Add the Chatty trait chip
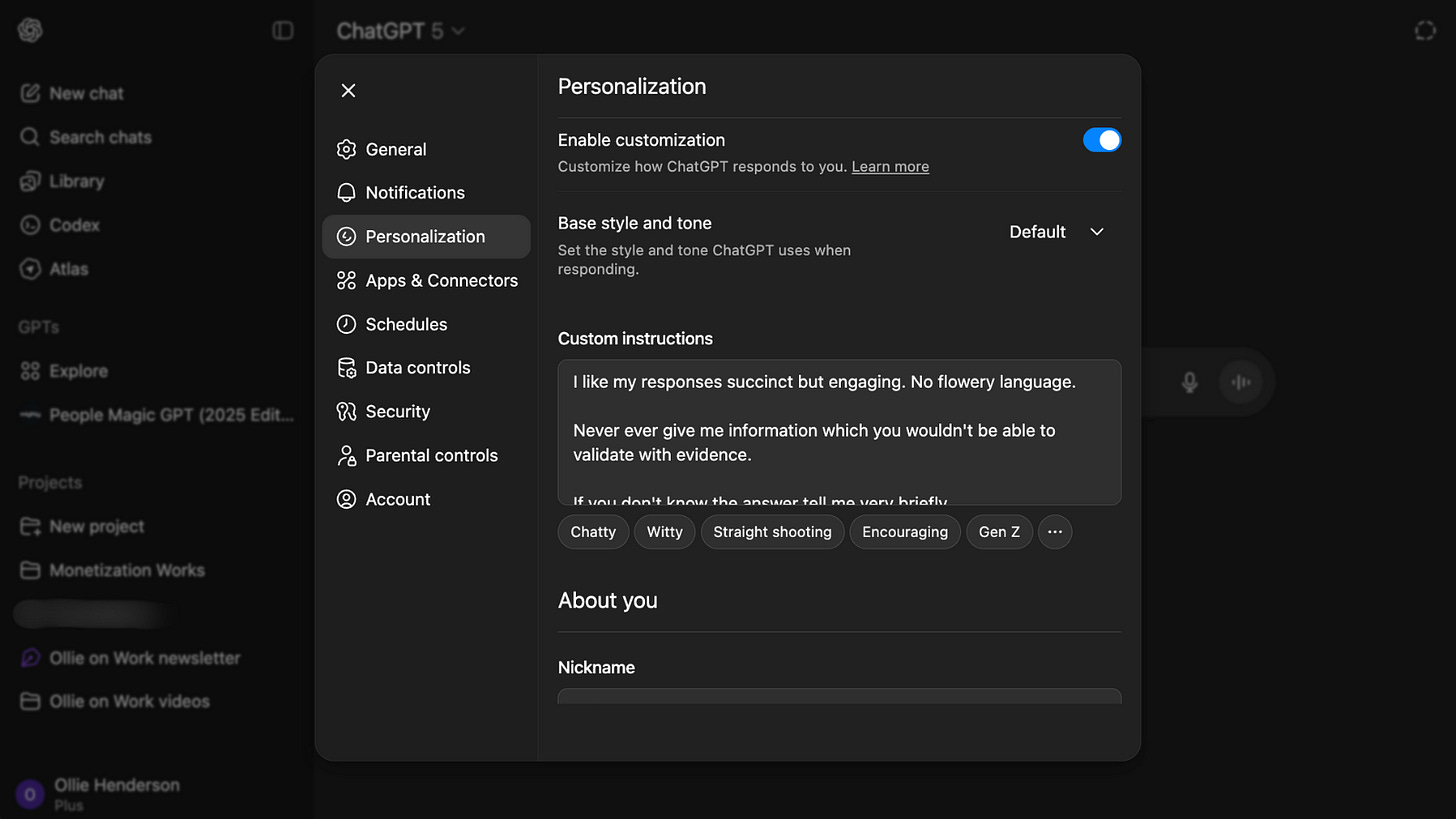The height and width of the screenshot is (819, 1456). coord(593,532)
